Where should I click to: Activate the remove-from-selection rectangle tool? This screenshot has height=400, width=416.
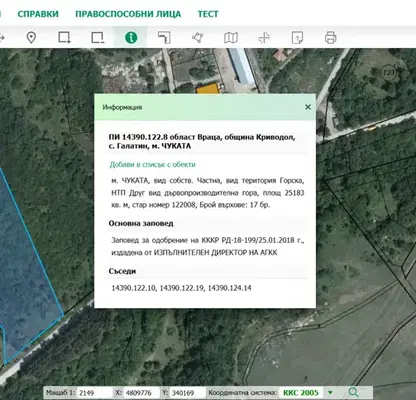[x=98, y=37]
